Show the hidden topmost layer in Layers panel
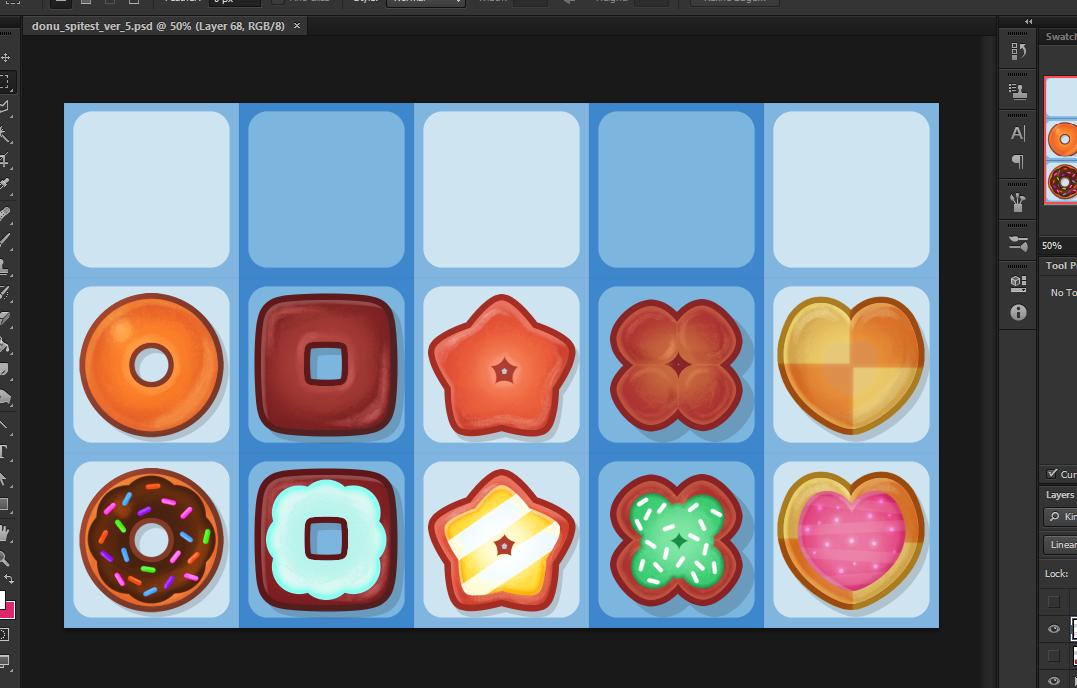This screenshot has height=688, width=1077. 1054,602
